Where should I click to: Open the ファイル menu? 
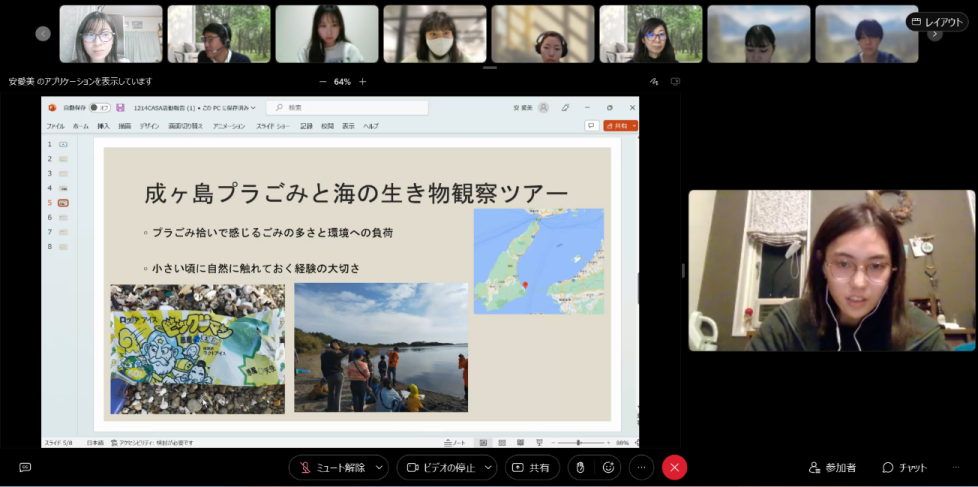pos(56,126)
